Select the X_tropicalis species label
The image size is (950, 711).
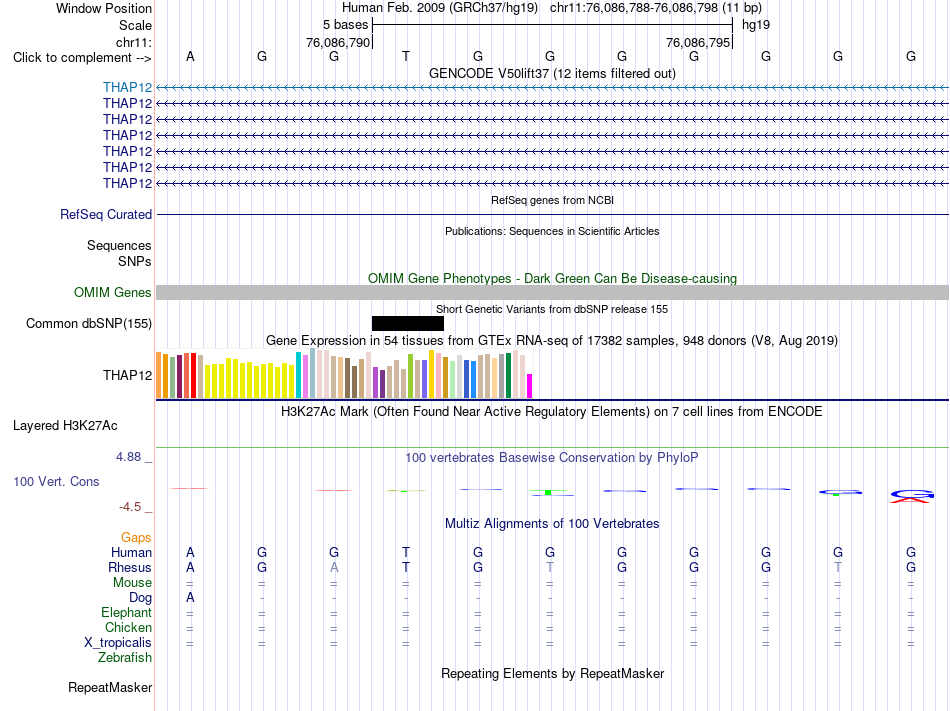(x=118, y=643)
